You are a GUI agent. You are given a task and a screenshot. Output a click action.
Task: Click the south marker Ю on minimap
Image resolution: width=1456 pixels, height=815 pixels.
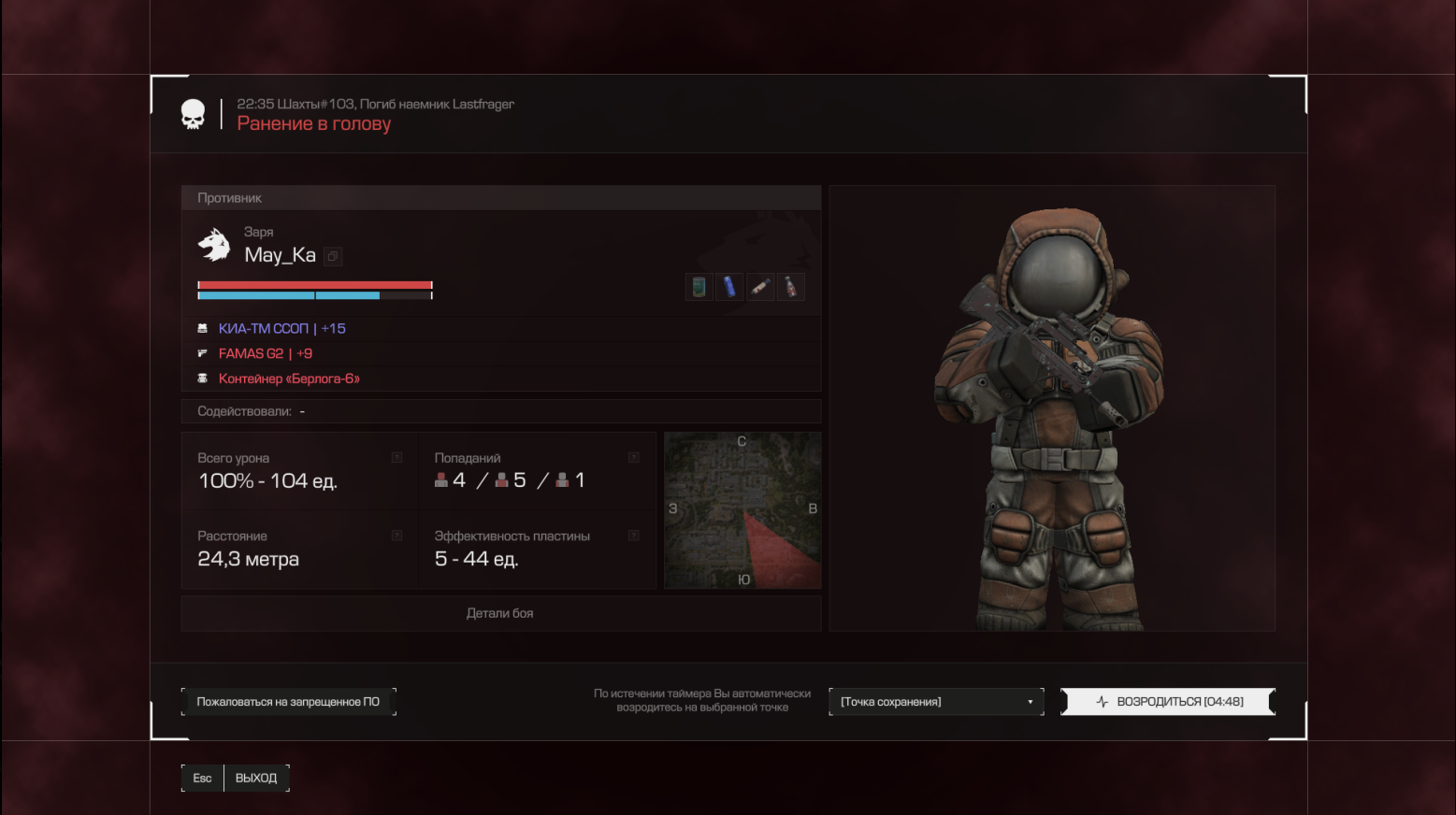744,579
